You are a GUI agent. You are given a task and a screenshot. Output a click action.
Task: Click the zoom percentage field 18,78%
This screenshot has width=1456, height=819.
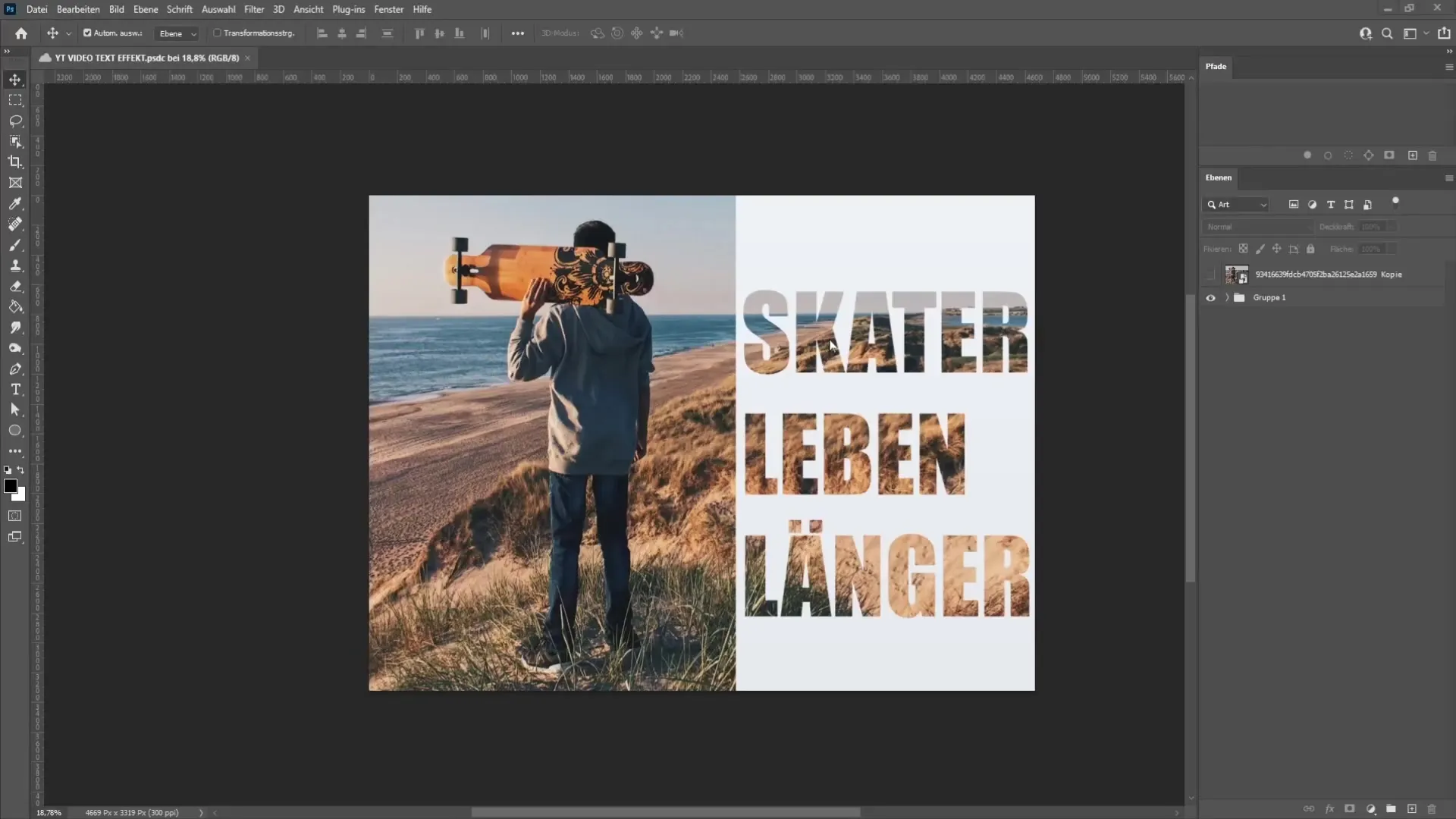[49, 812]
